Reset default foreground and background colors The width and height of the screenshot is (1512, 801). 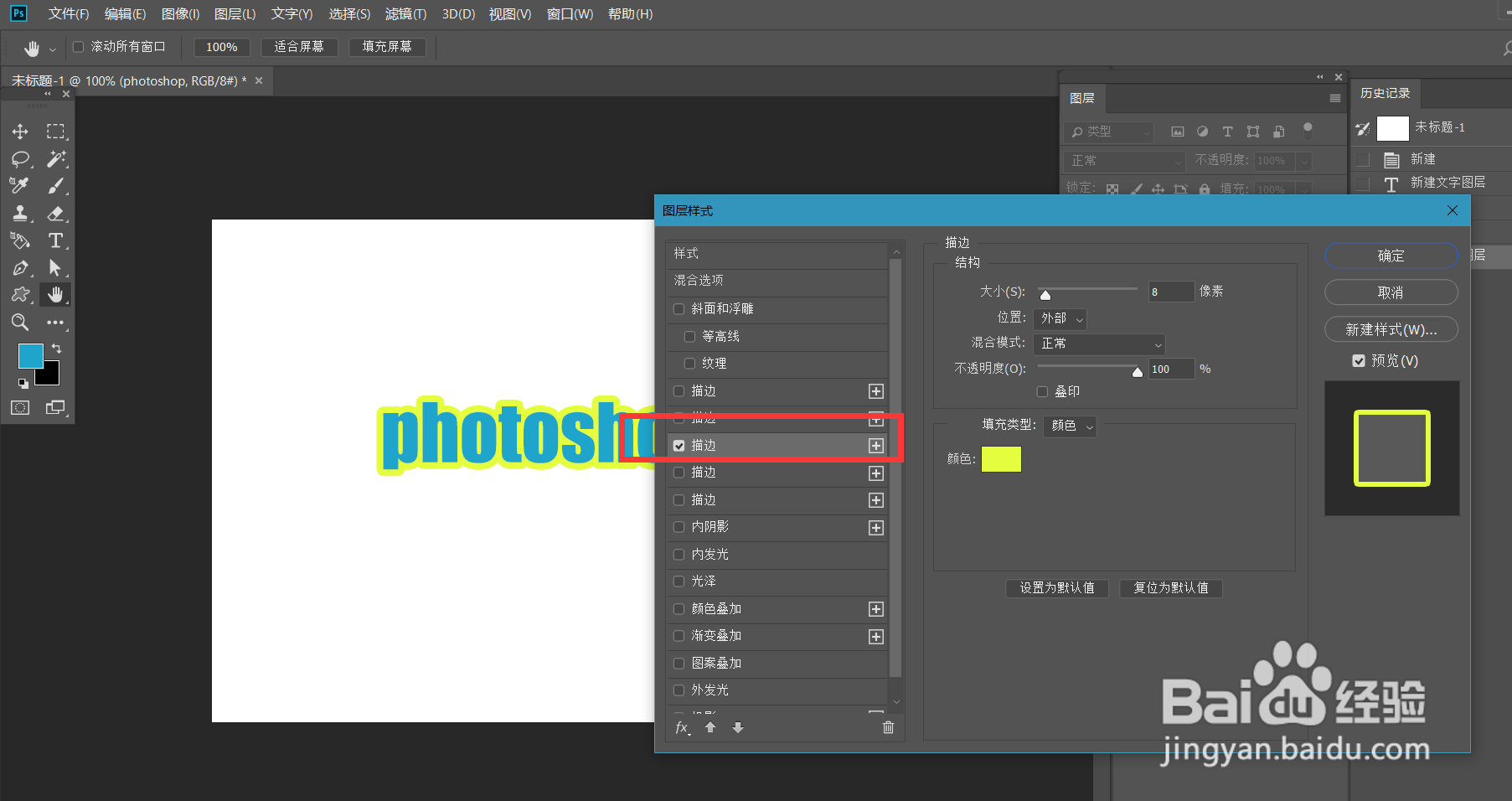point(23,383)
